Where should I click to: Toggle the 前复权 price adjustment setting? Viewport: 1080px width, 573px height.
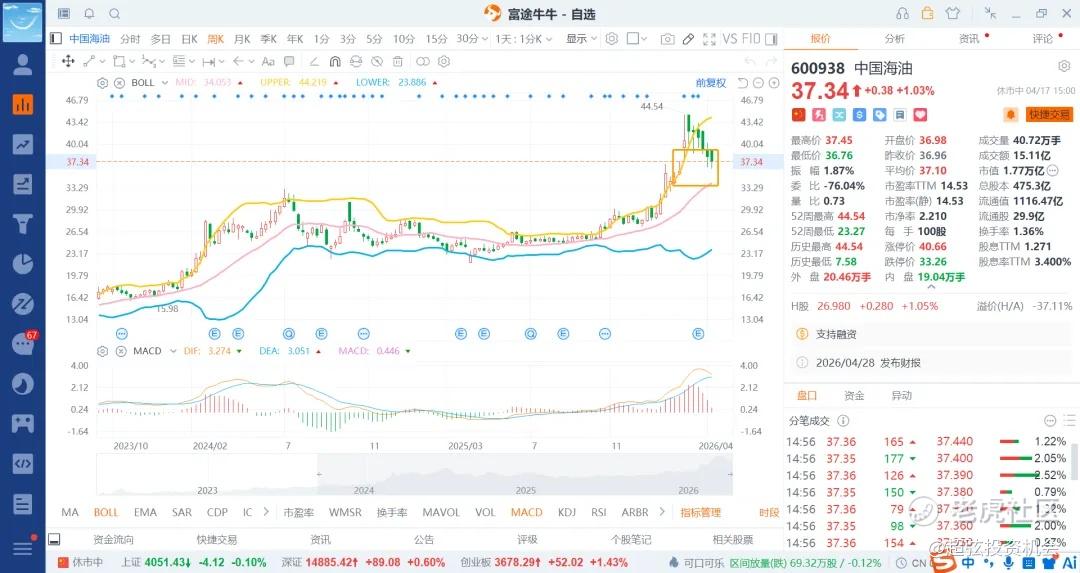710,83
